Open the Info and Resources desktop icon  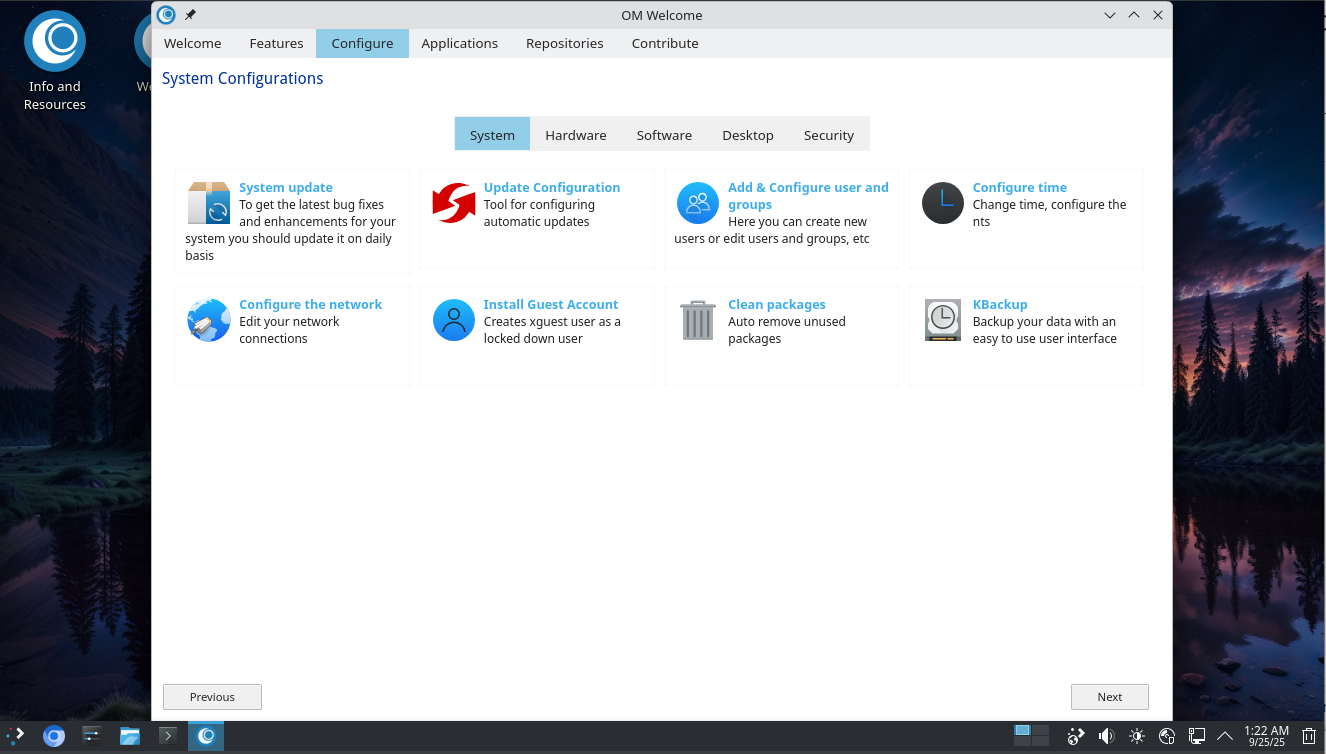tap(55, 42)
